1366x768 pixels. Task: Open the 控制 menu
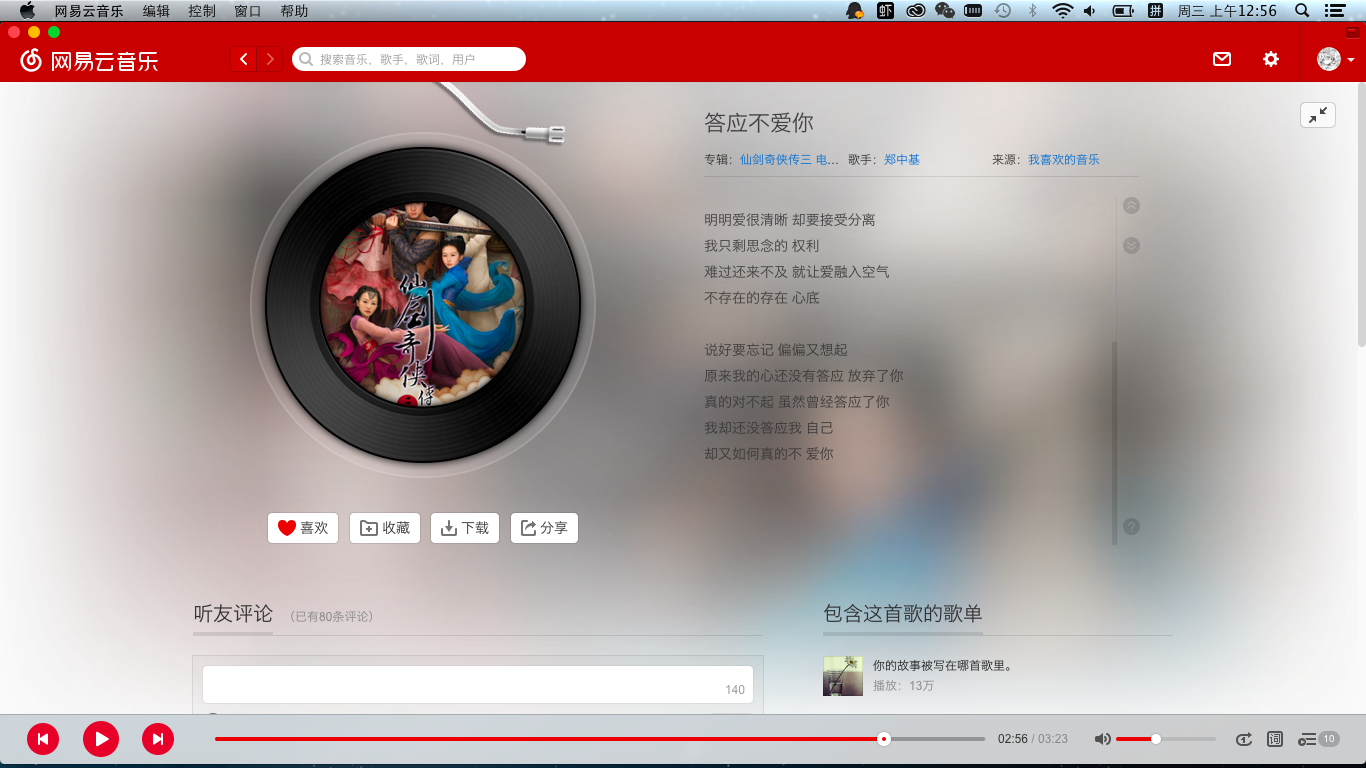(x=202, y=11)
